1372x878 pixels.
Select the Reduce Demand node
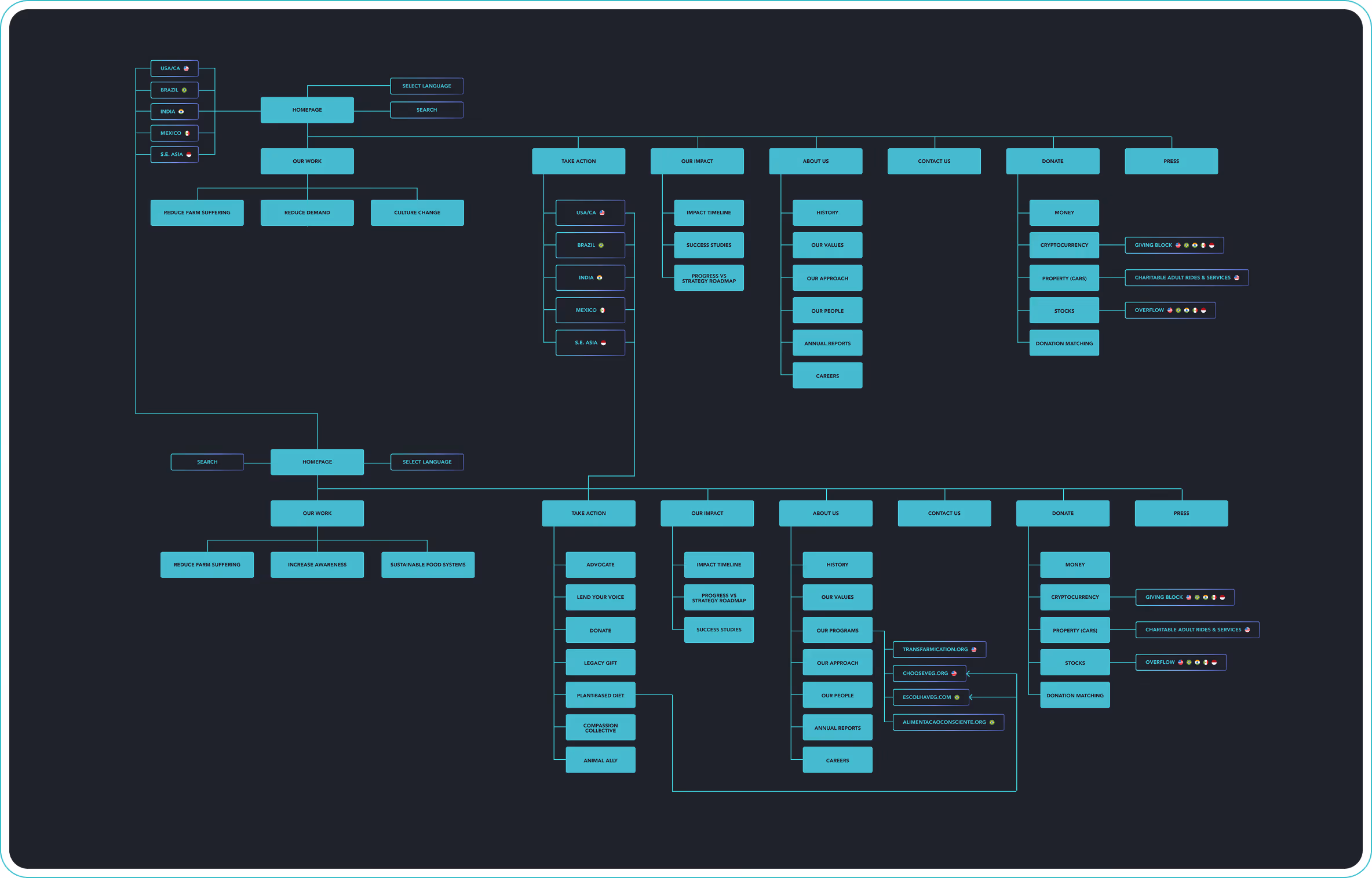[307, 213]
